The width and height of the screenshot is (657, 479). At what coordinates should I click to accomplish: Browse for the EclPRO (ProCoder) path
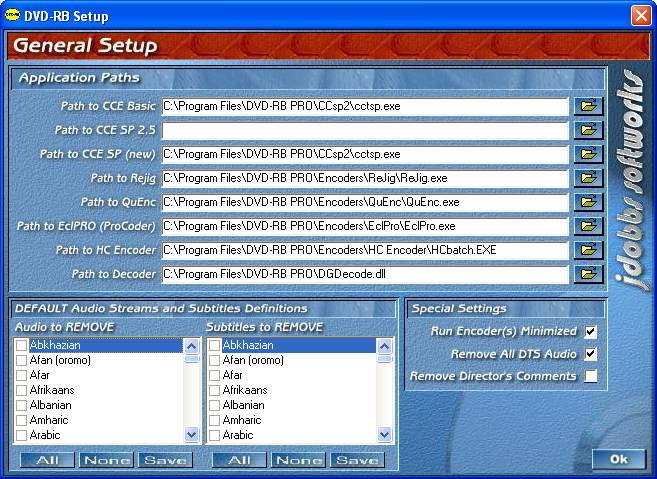coord(588,226)
